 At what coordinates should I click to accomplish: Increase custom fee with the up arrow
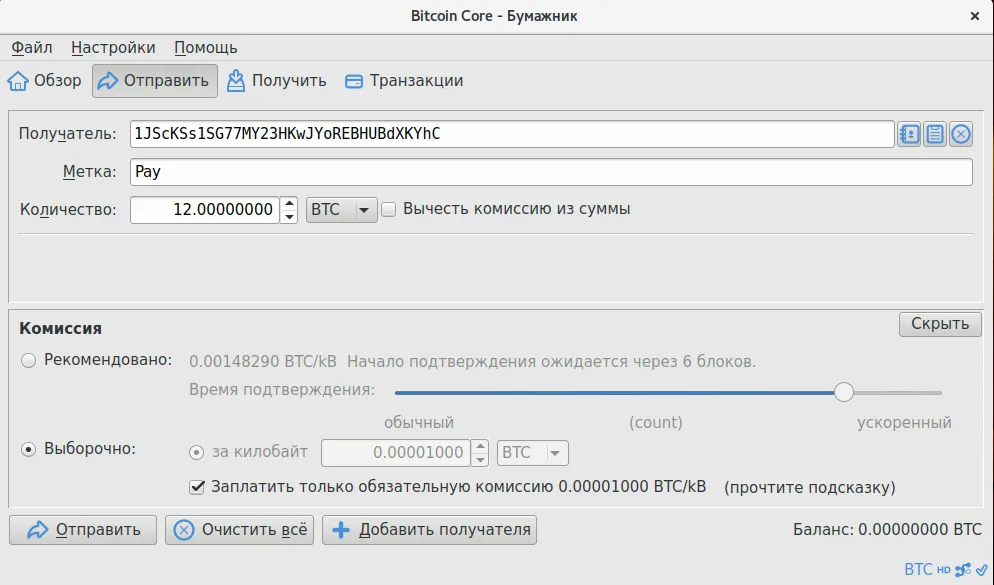480,446
